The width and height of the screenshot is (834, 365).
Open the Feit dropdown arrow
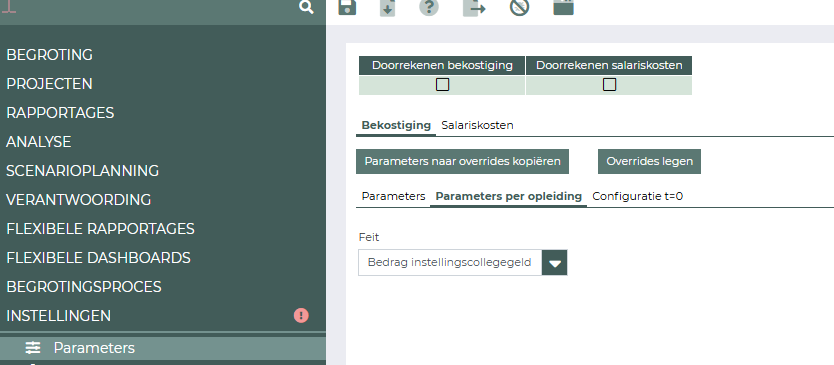[x=555, y=263]
